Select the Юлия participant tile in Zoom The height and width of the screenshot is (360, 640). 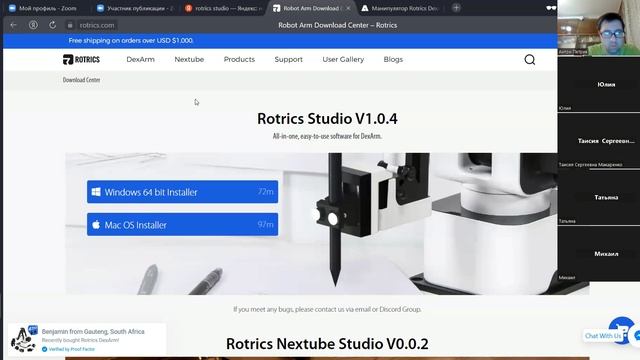599,84
